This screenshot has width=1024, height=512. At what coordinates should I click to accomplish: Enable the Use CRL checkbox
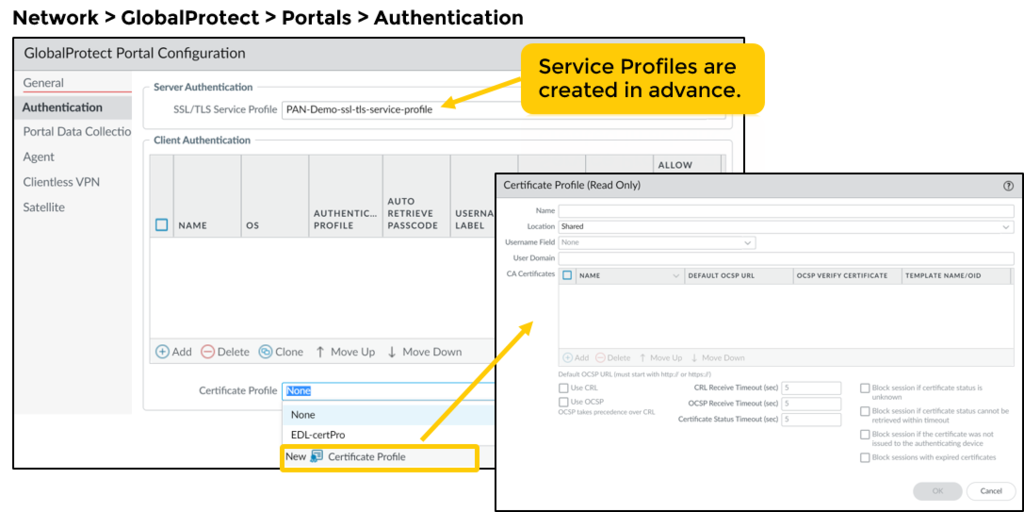point(564,388)
